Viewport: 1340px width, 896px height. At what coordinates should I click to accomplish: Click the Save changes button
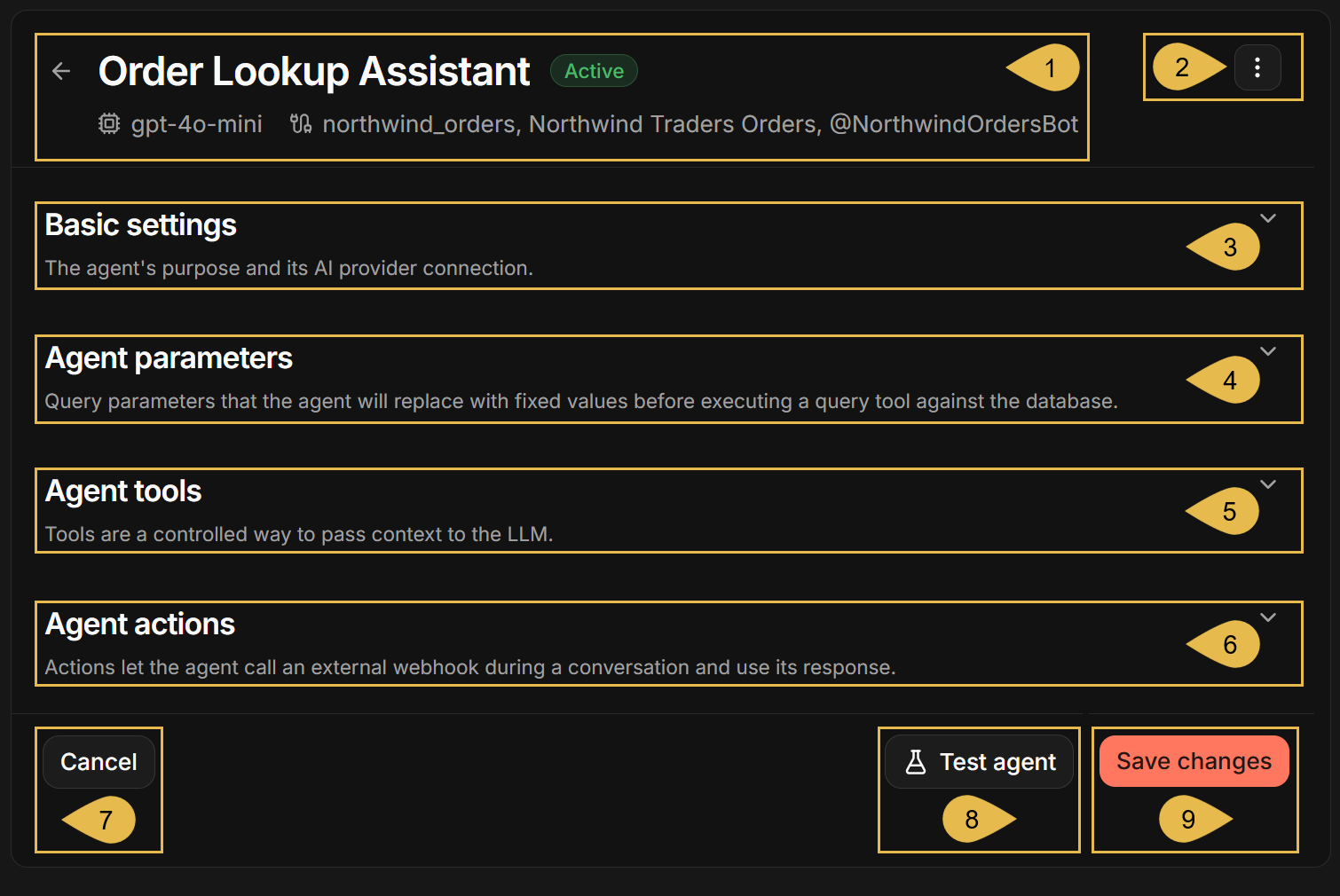tap(1194, 761)
